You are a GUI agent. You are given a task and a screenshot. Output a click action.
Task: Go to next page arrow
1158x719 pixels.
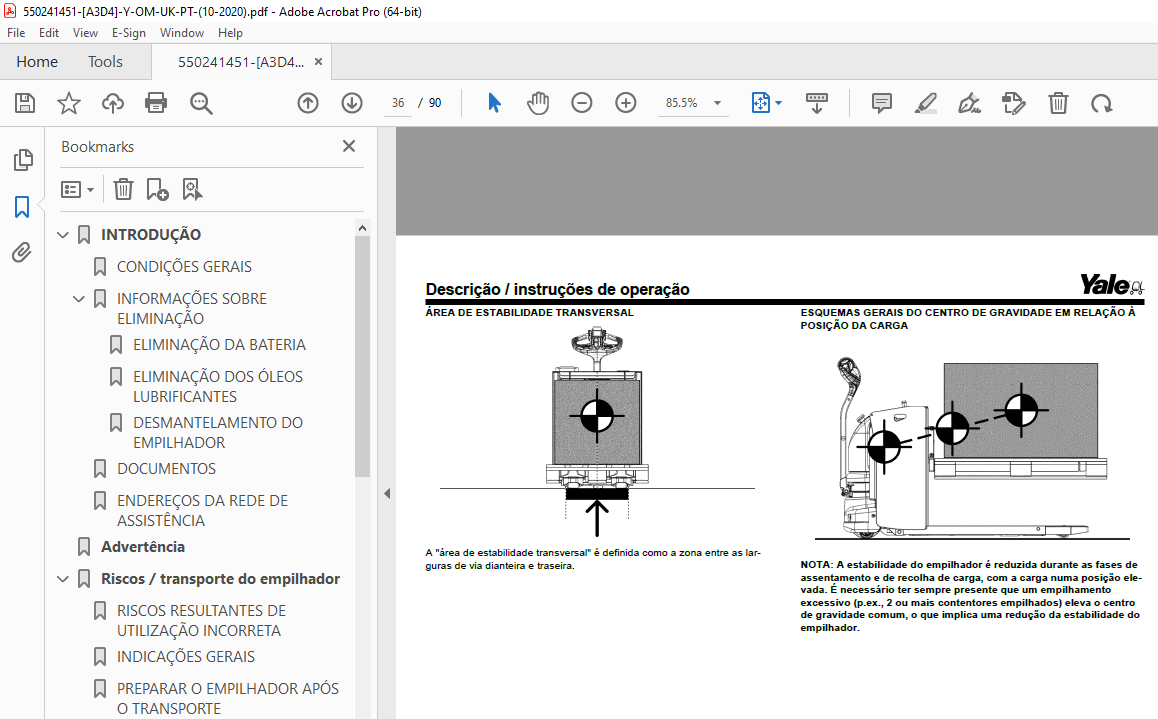point(352,103)
